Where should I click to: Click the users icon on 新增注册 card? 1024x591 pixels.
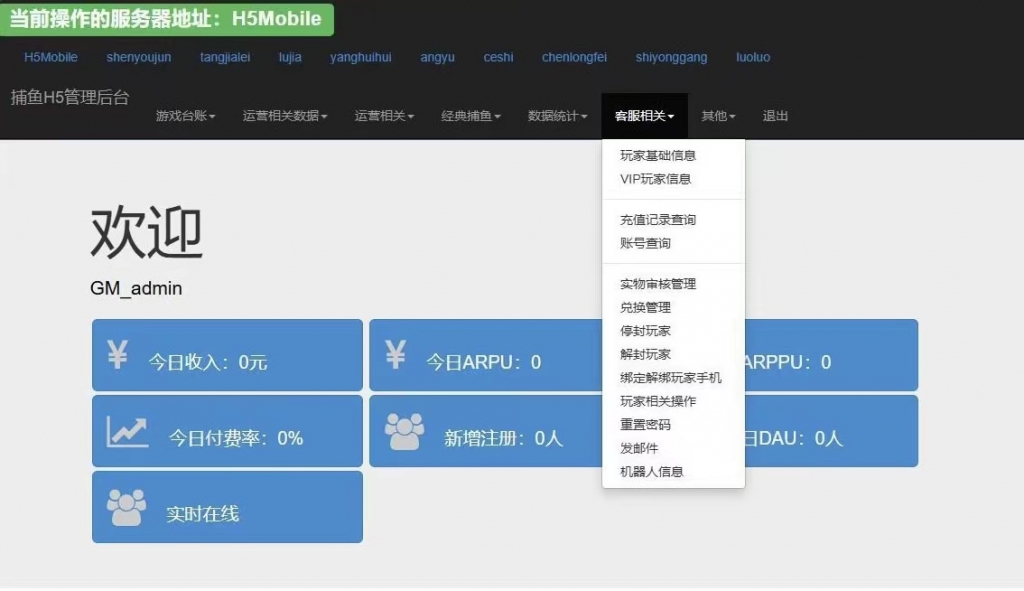point(404,432)
